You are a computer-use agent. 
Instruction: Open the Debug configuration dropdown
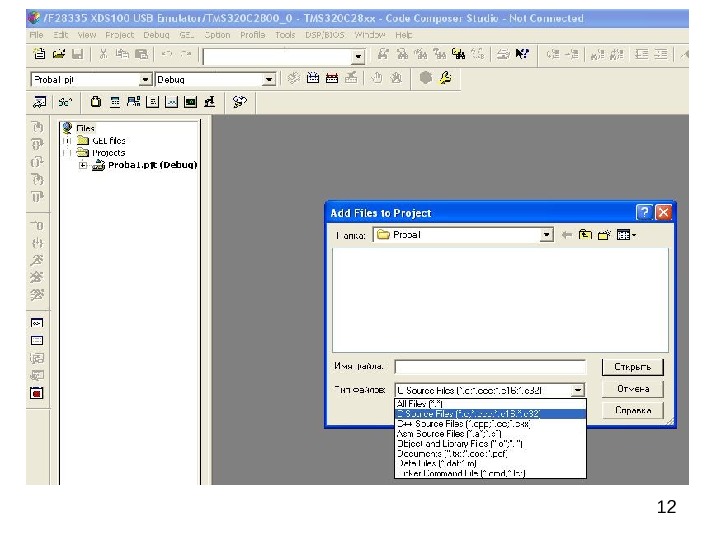pyautogui.click(x=269, y=80)
